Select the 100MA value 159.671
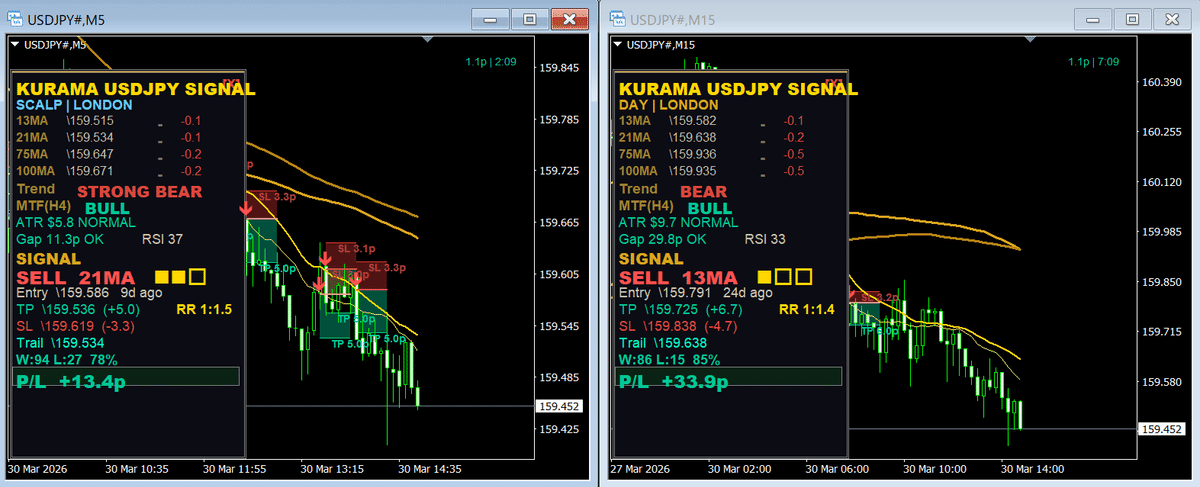 pos(89,171)
